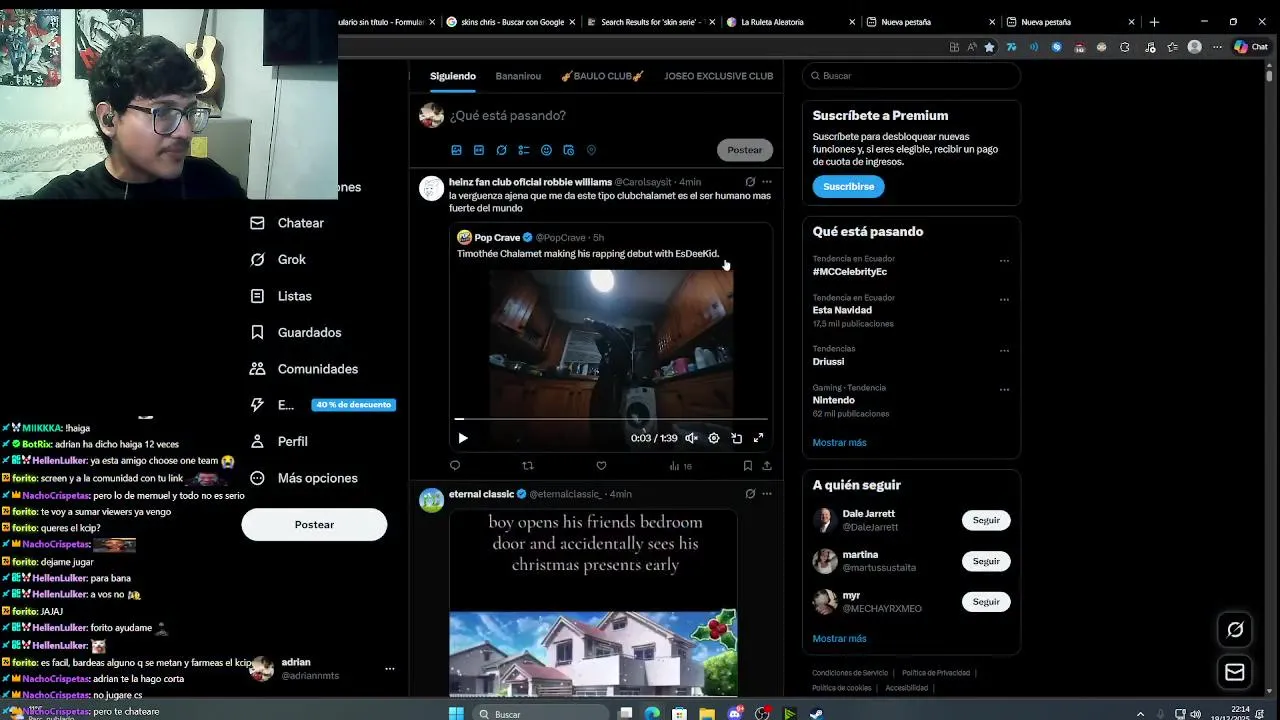Open Más opciones in the sidebar
Viewport: 1280px width, 720px height.
[x=304, y=478]
